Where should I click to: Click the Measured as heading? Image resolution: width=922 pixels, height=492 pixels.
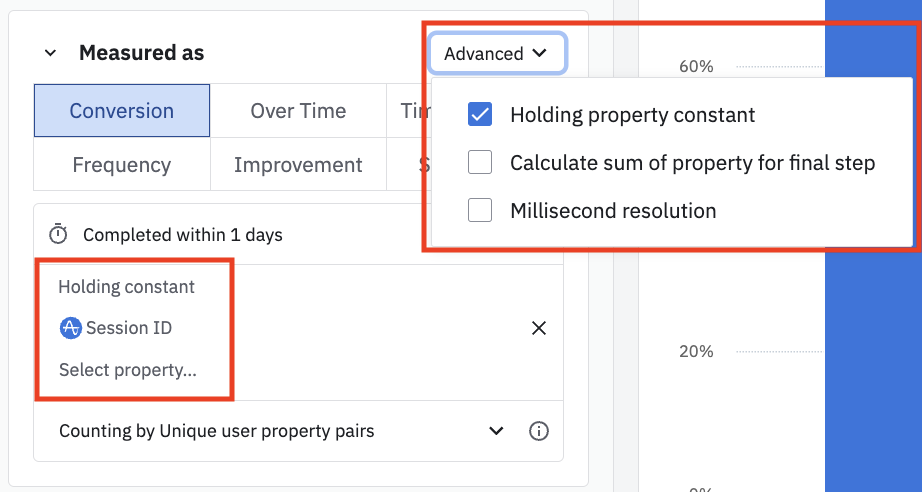(141, 53)
